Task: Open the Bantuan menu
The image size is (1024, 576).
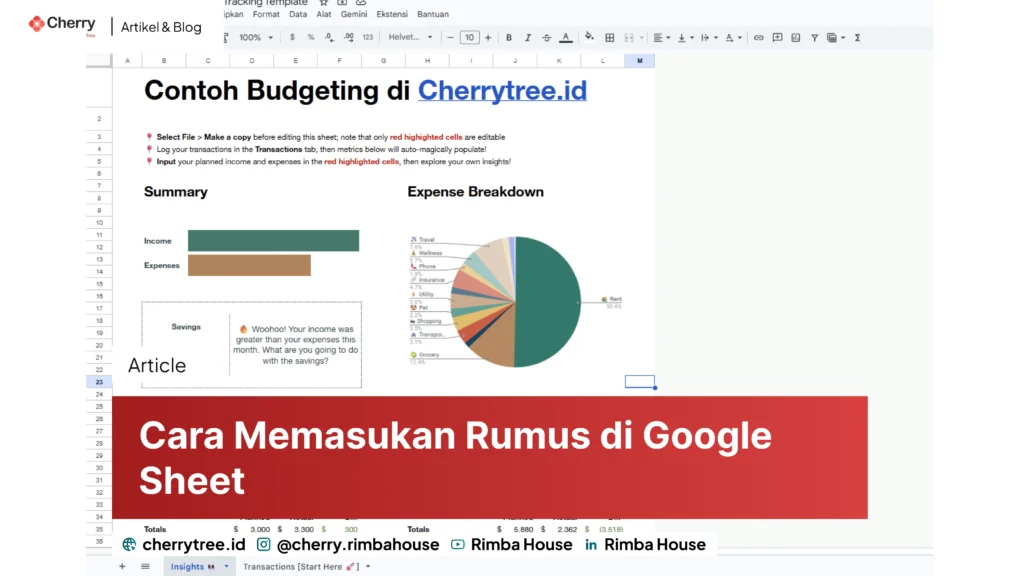Action: pos(433,14)
